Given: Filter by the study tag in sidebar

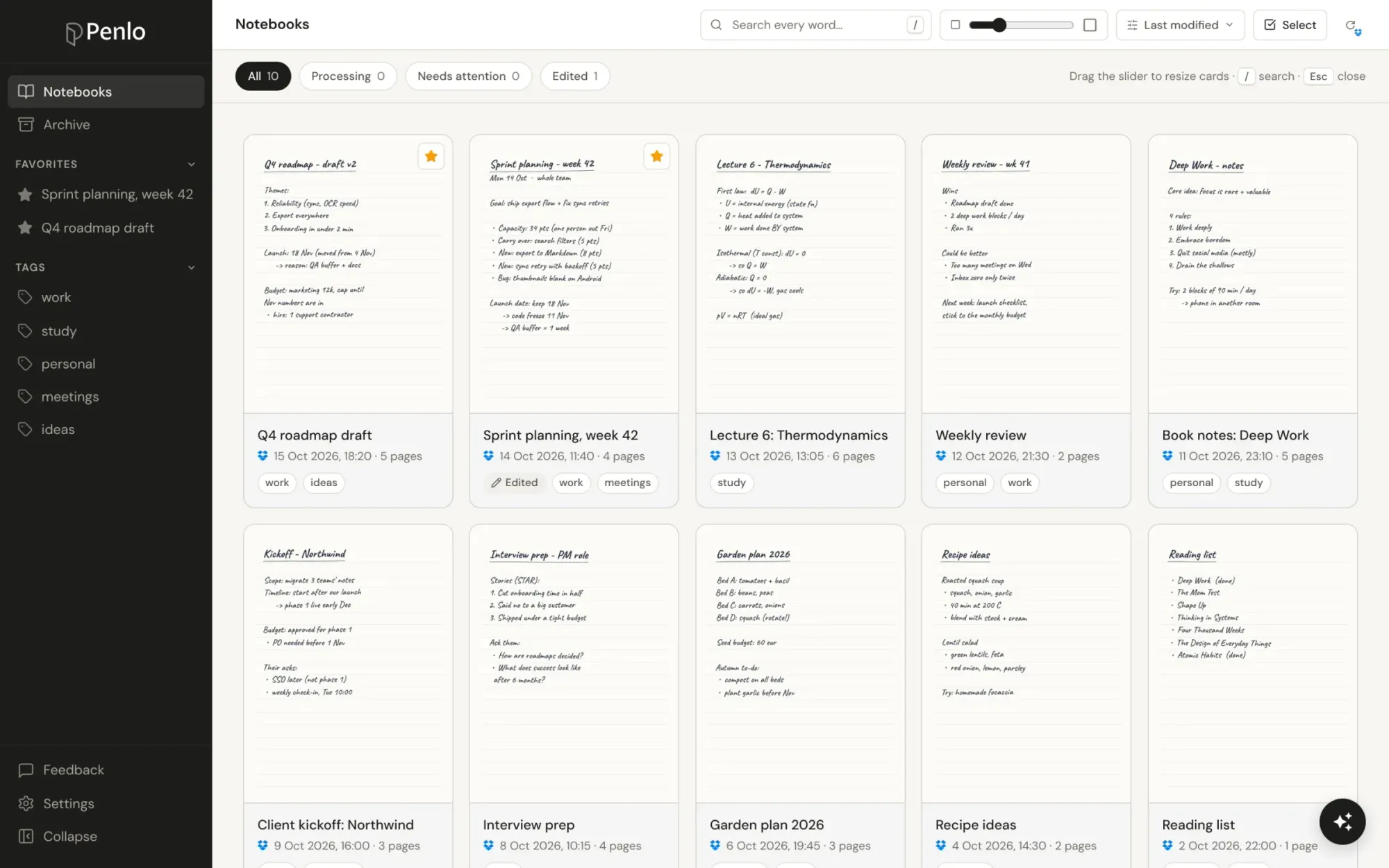Looking at the screenshot, I should [106, 331].
